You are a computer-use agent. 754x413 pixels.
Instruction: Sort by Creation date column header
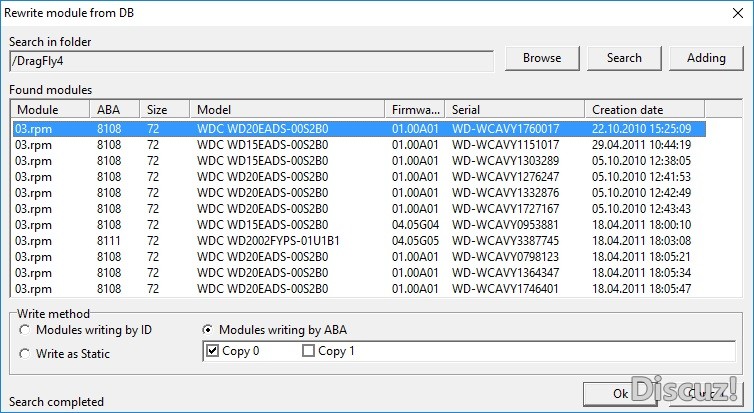(645, 109)
